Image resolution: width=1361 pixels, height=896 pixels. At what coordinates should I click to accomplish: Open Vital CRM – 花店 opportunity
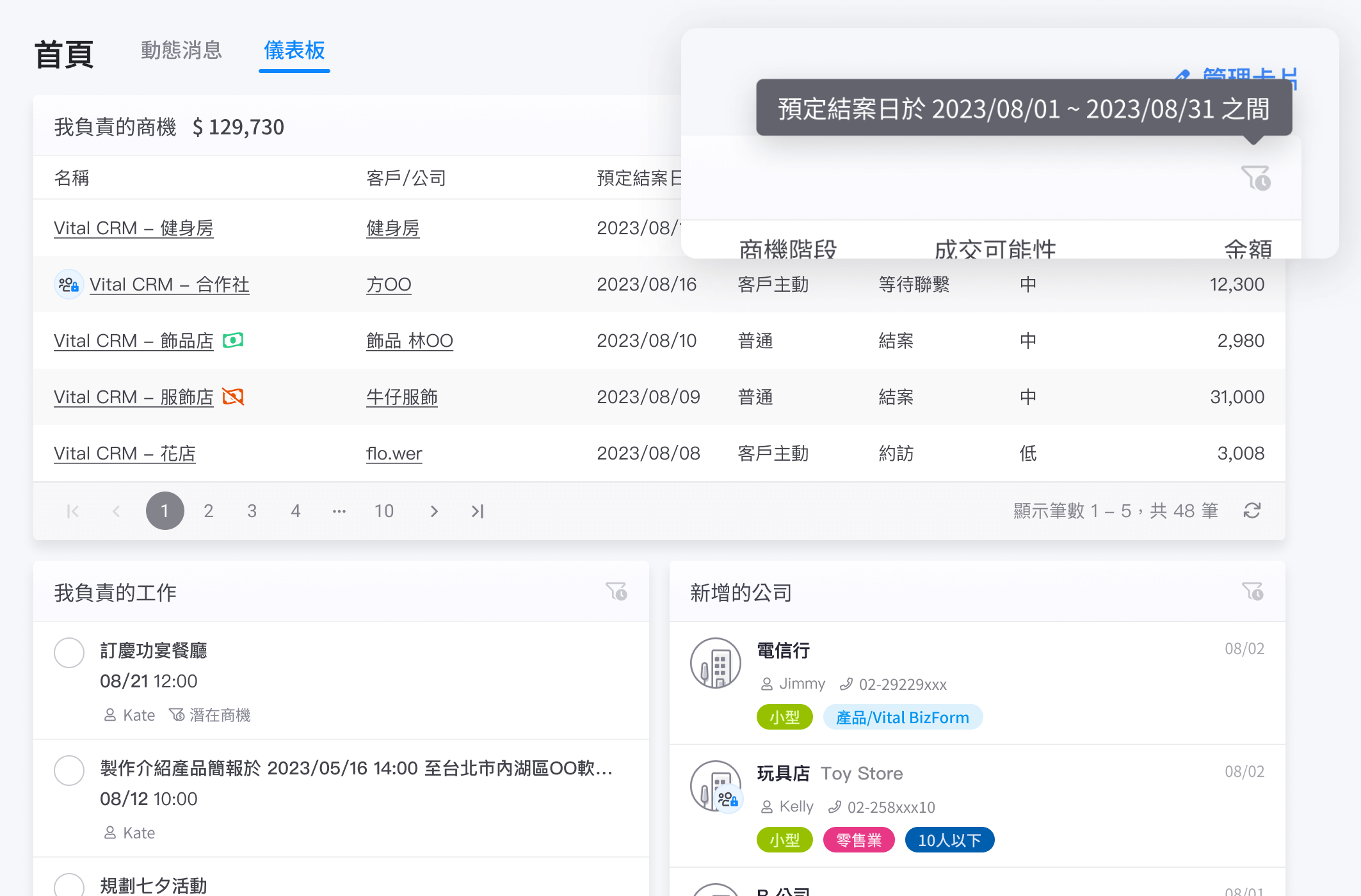124,453
